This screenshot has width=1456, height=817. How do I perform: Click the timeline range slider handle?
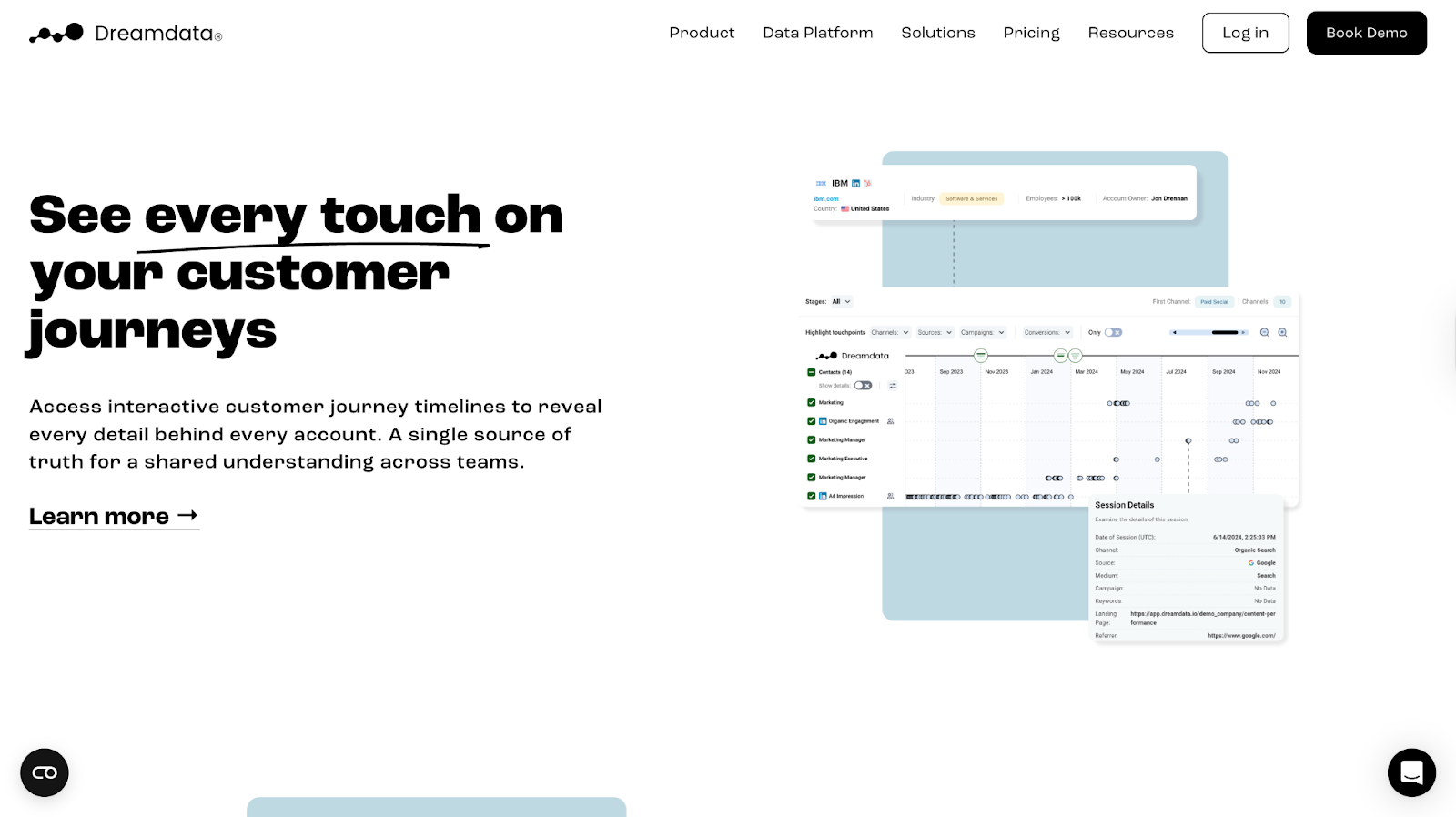click(1225, 332)
